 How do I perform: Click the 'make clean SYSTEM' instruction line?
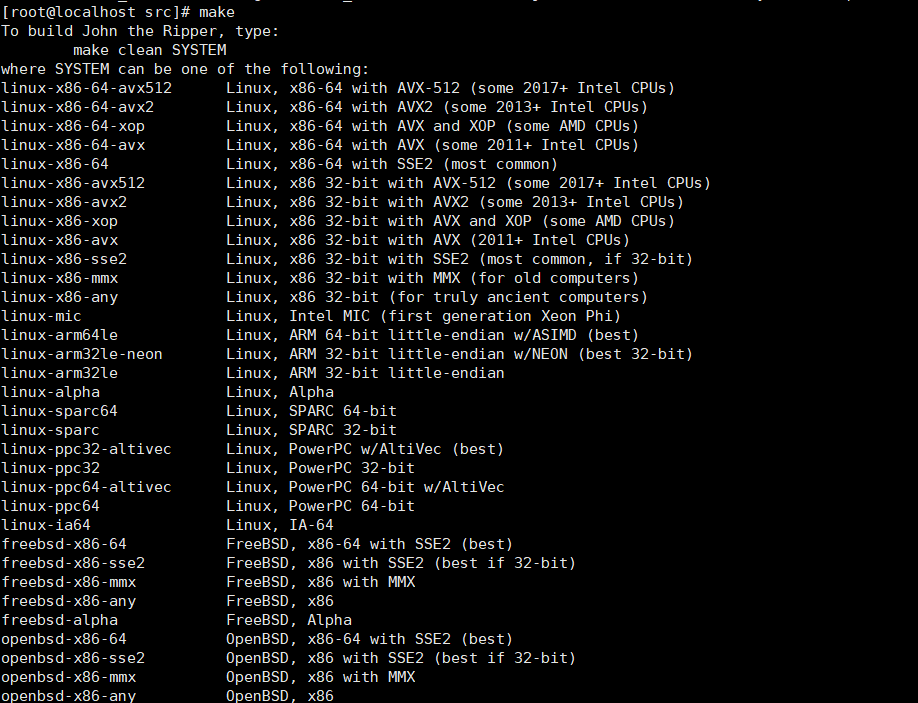click(150, 50)
